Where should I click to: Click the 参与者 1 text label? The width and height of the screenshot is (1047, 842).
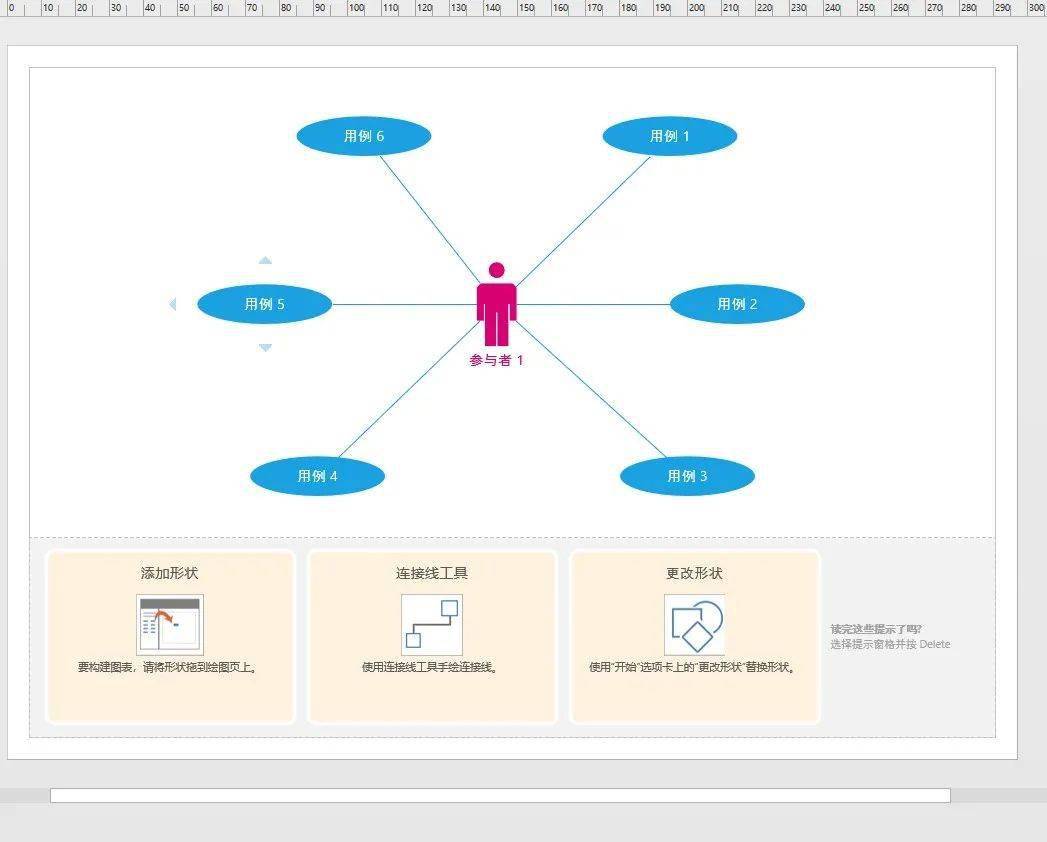click(496, 361)
